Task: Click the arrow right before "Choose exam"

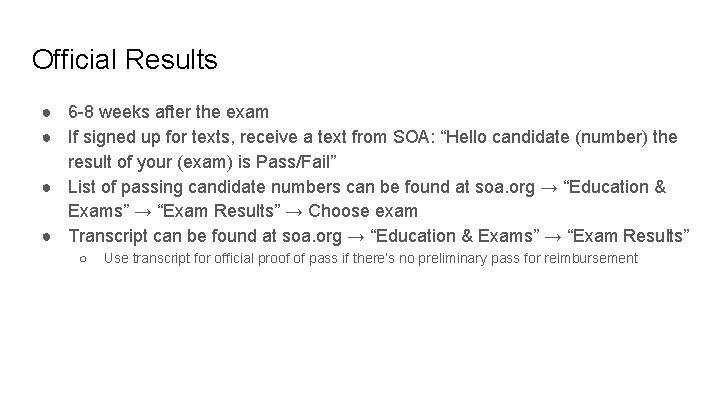Action: pos(298,211)
